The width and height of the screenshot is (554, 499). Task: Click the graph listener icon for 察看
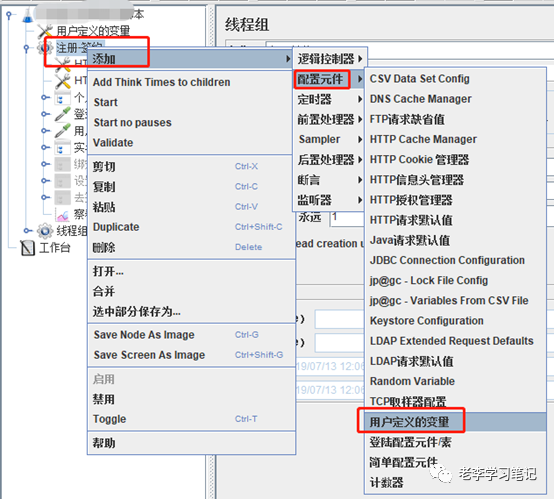click(63, 214)
